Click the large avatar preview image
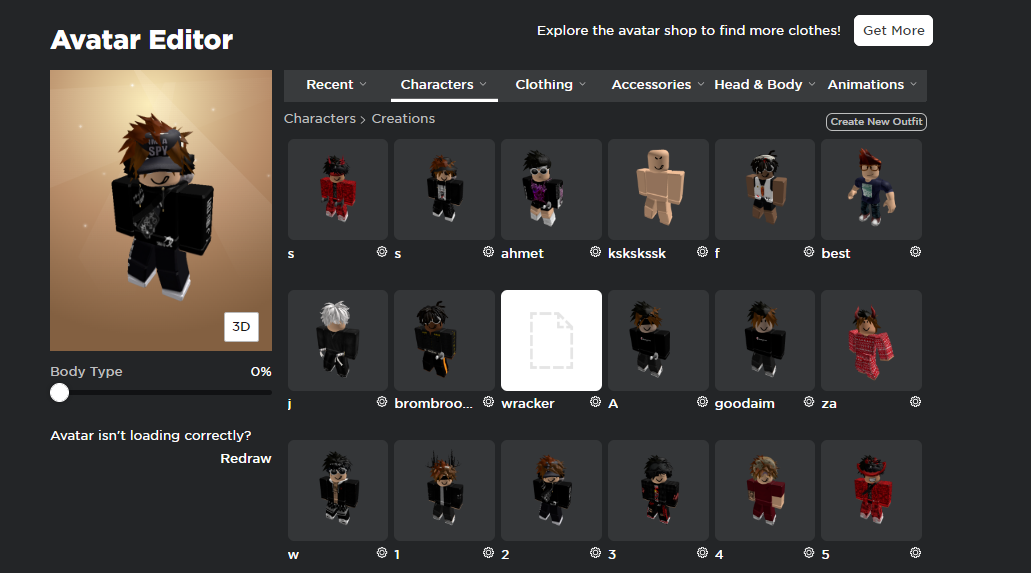 click(x=161, y=211)
